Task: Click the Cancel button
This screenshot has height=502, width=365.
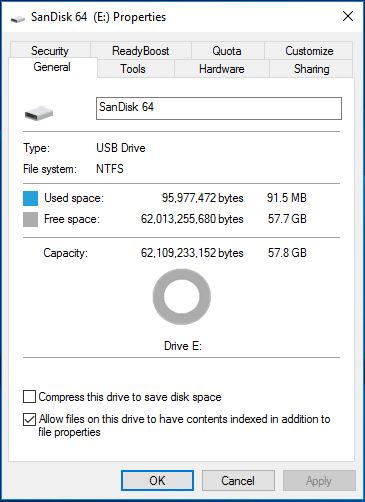Action: click(238, 480)
